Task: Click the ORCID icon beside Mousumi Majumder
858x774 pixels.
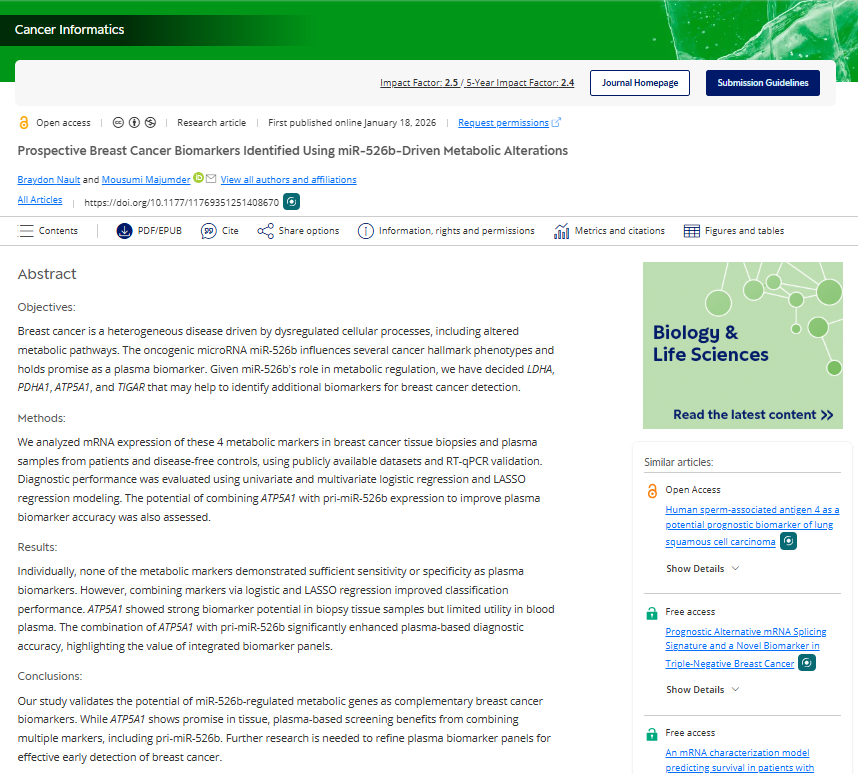Action: [198, 178]
